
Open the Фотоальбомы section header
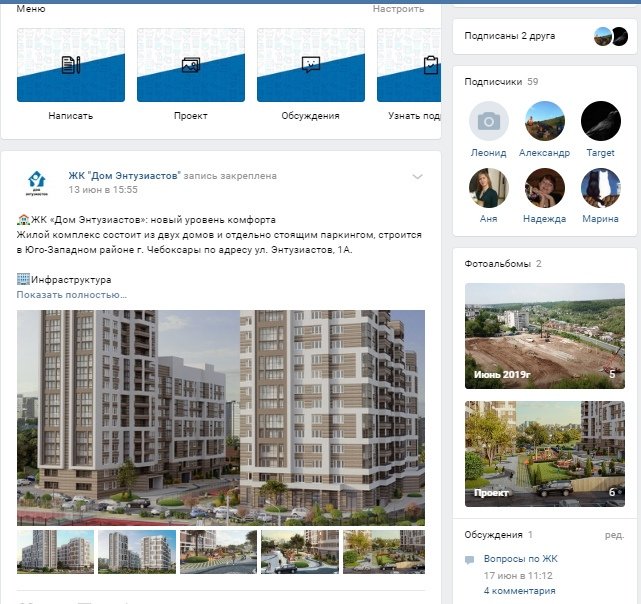point(503,264)
